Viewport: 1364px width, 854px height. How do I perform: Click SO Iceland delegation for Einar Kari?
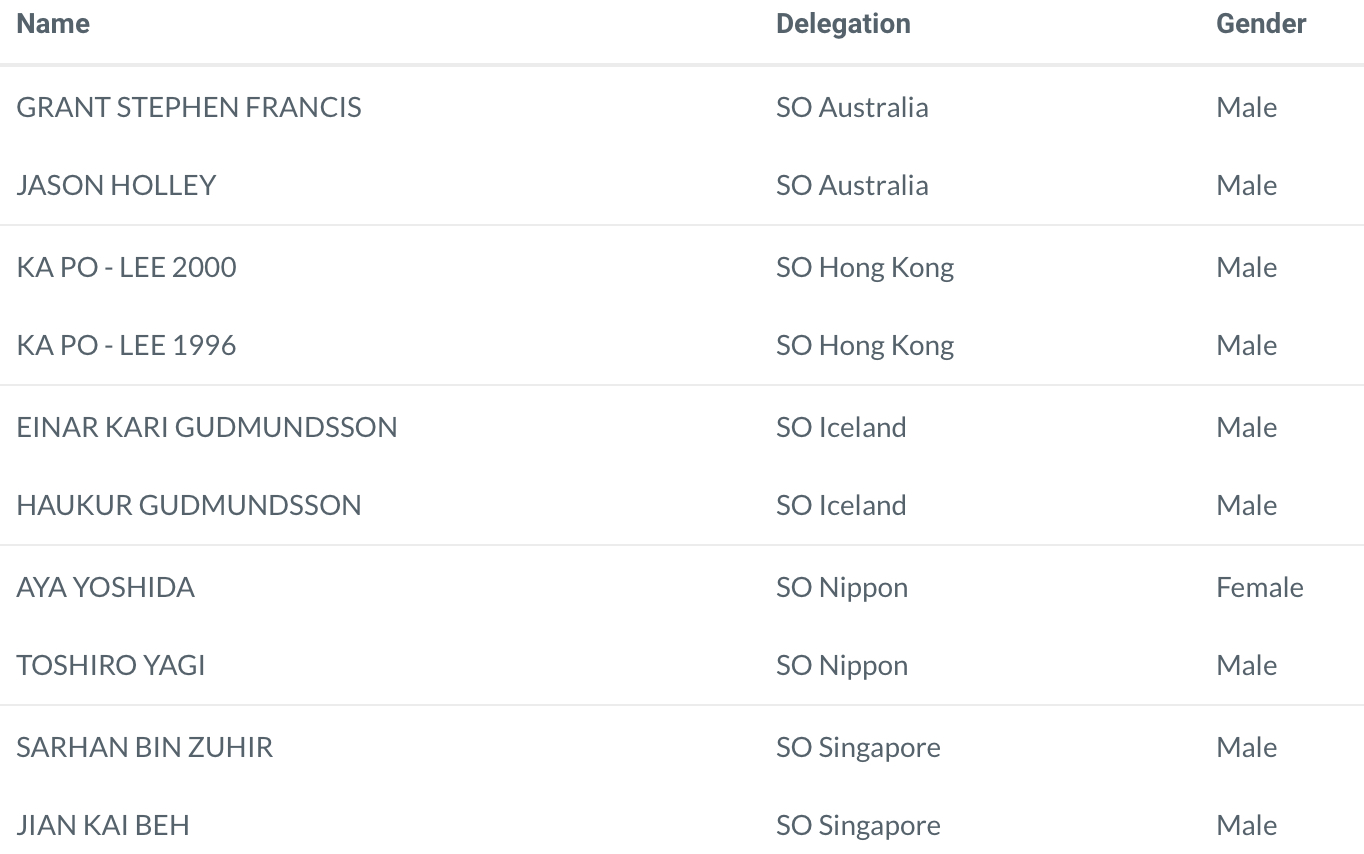[841, 427]
